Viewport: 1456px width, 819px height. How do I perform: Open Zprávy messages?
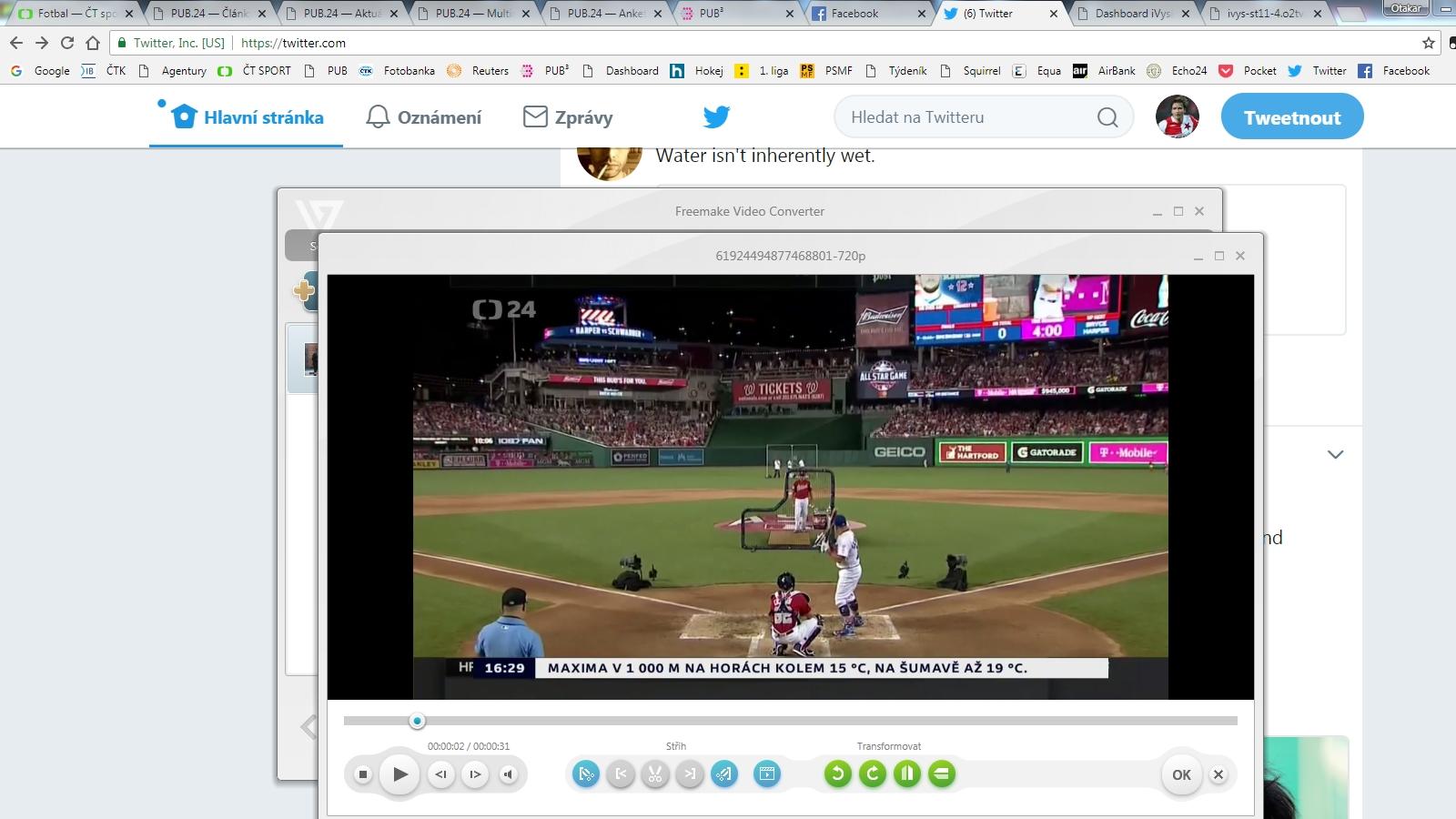pos(568,117)
